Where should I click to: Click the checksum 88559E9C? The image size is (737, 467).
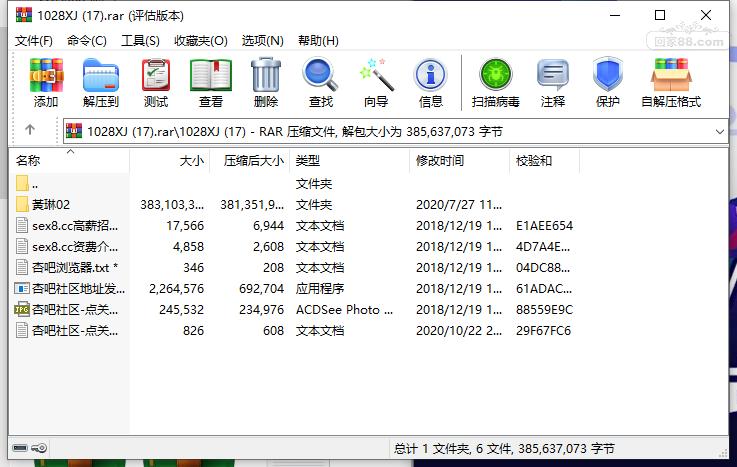point(544,310)
